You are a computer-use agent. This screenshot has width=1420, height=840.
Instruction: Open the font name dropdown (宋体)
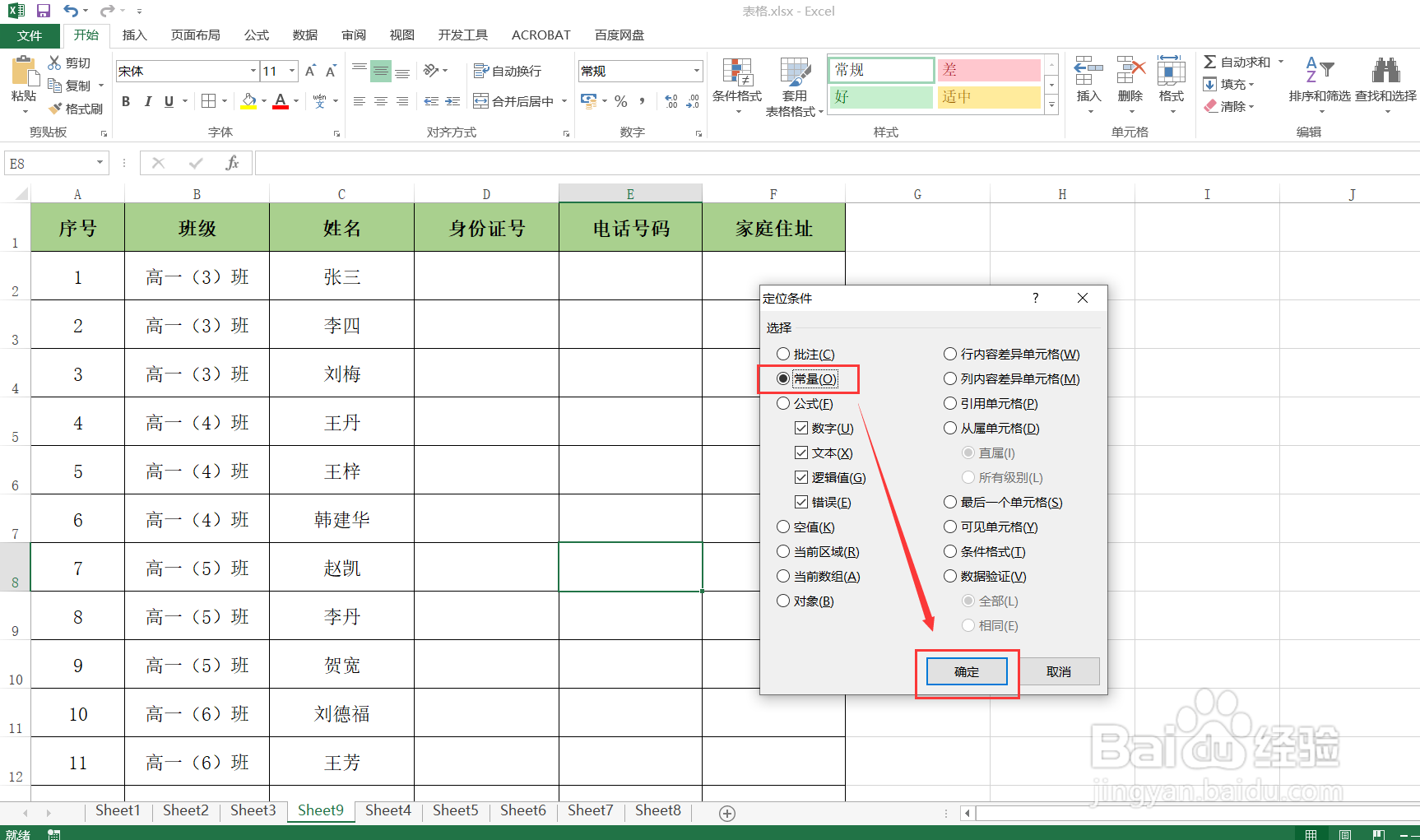pos(253,71)
